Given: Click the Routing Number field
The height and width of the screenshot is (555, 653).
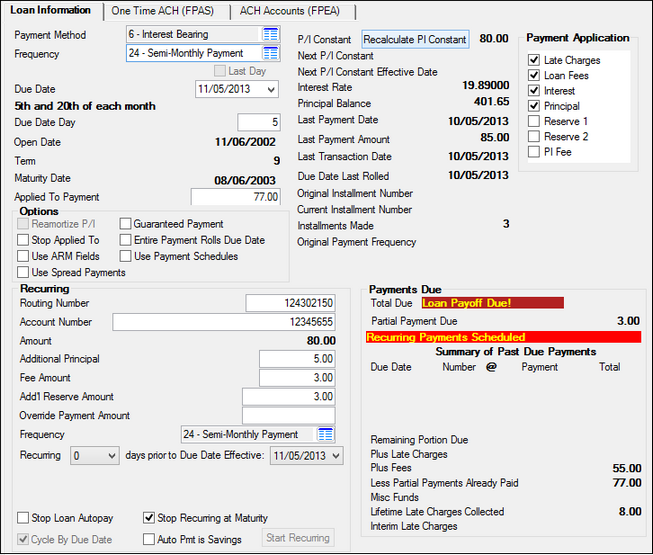Looking at the screenshot, I should click(290, 303).
